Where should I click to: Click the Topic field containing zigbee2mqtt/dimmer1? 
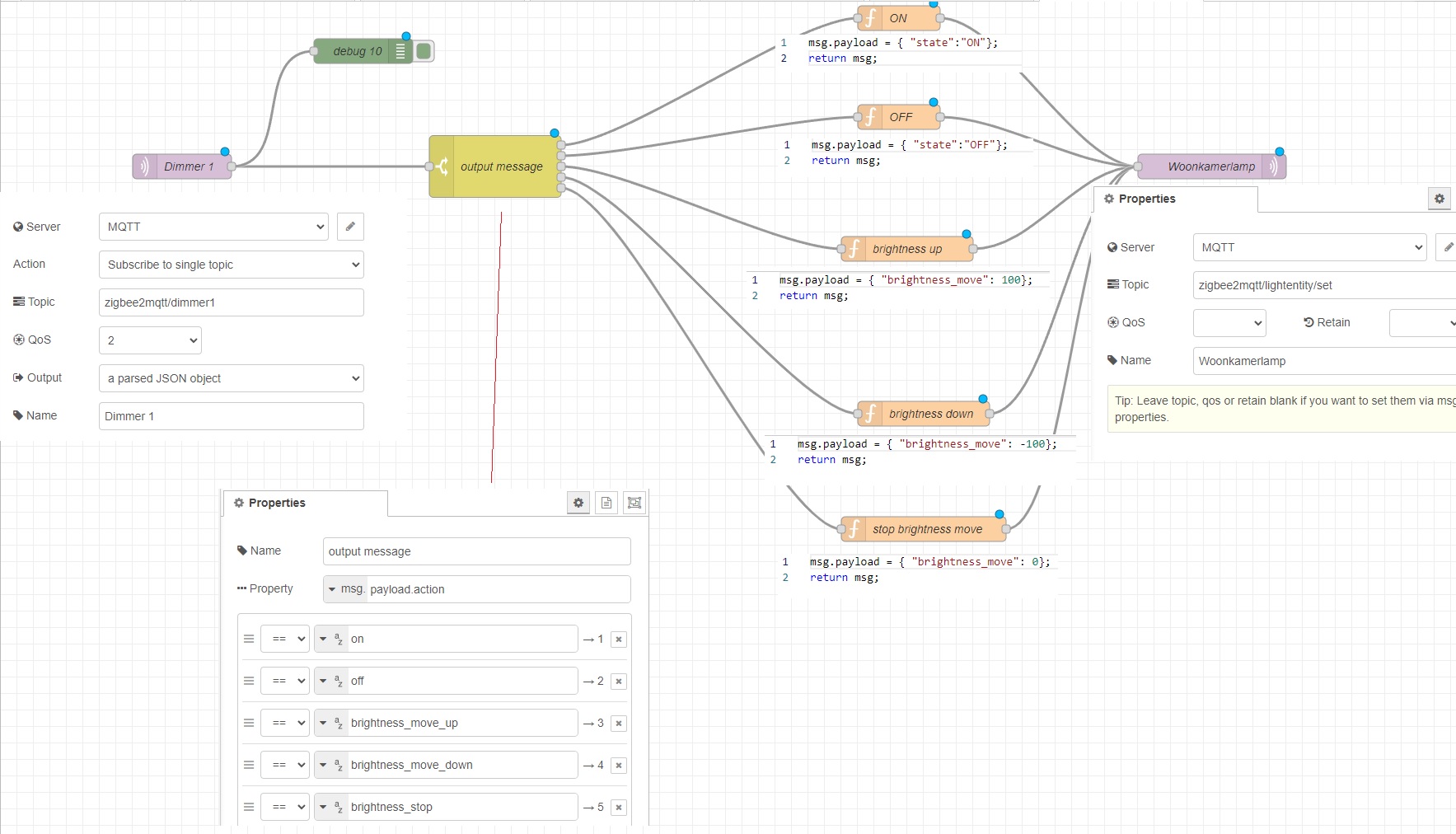pos(231,302)
